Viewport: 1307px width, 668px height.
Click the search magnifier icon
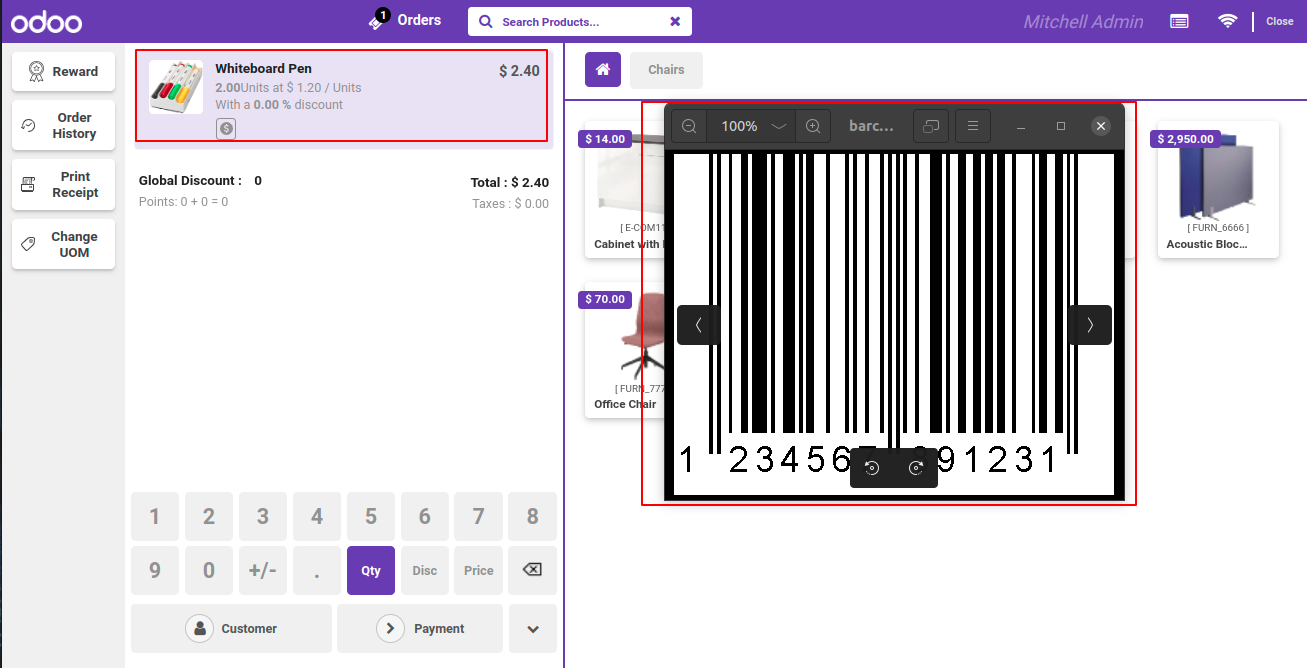click(486, 21)
